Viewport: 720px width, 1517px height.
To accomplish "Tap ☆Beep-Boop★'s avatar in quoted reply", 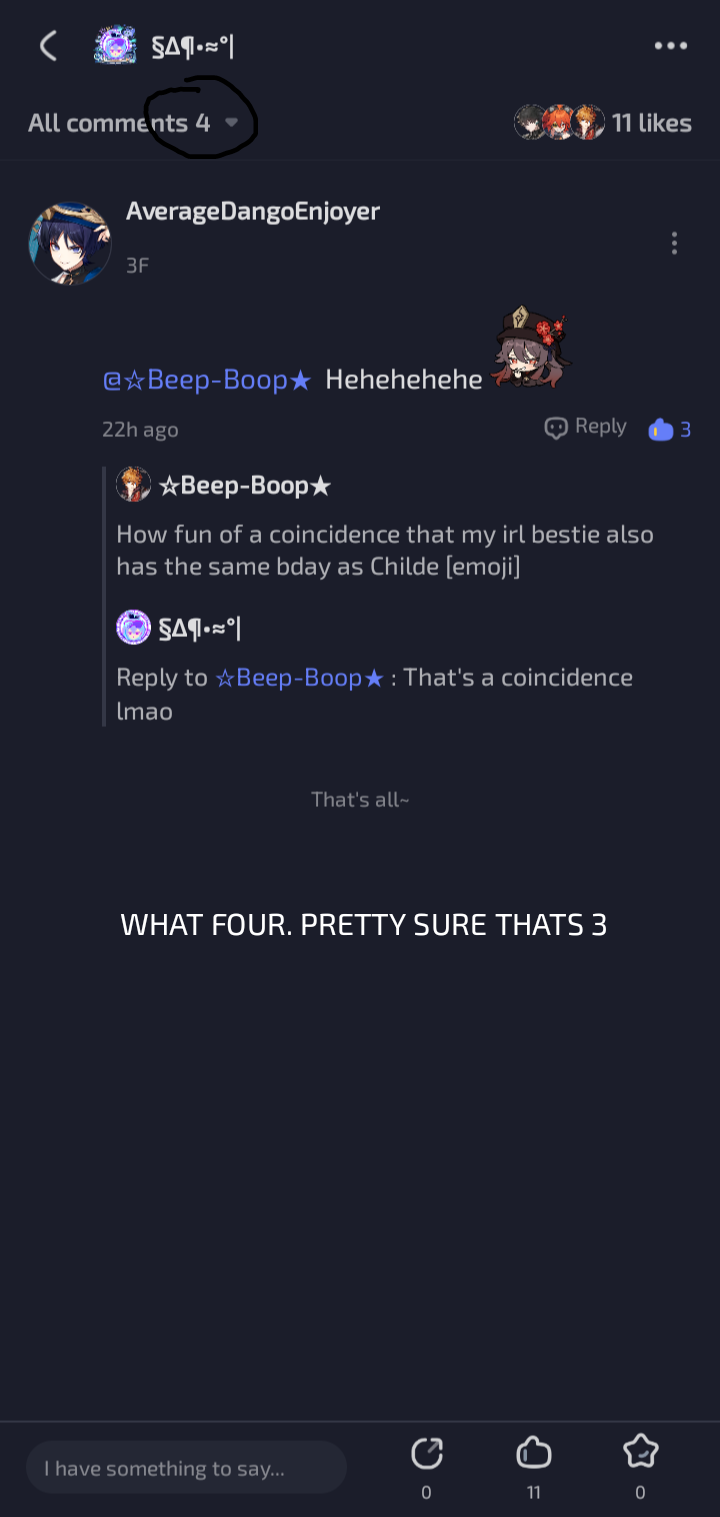I will click(x=133, y=485).
